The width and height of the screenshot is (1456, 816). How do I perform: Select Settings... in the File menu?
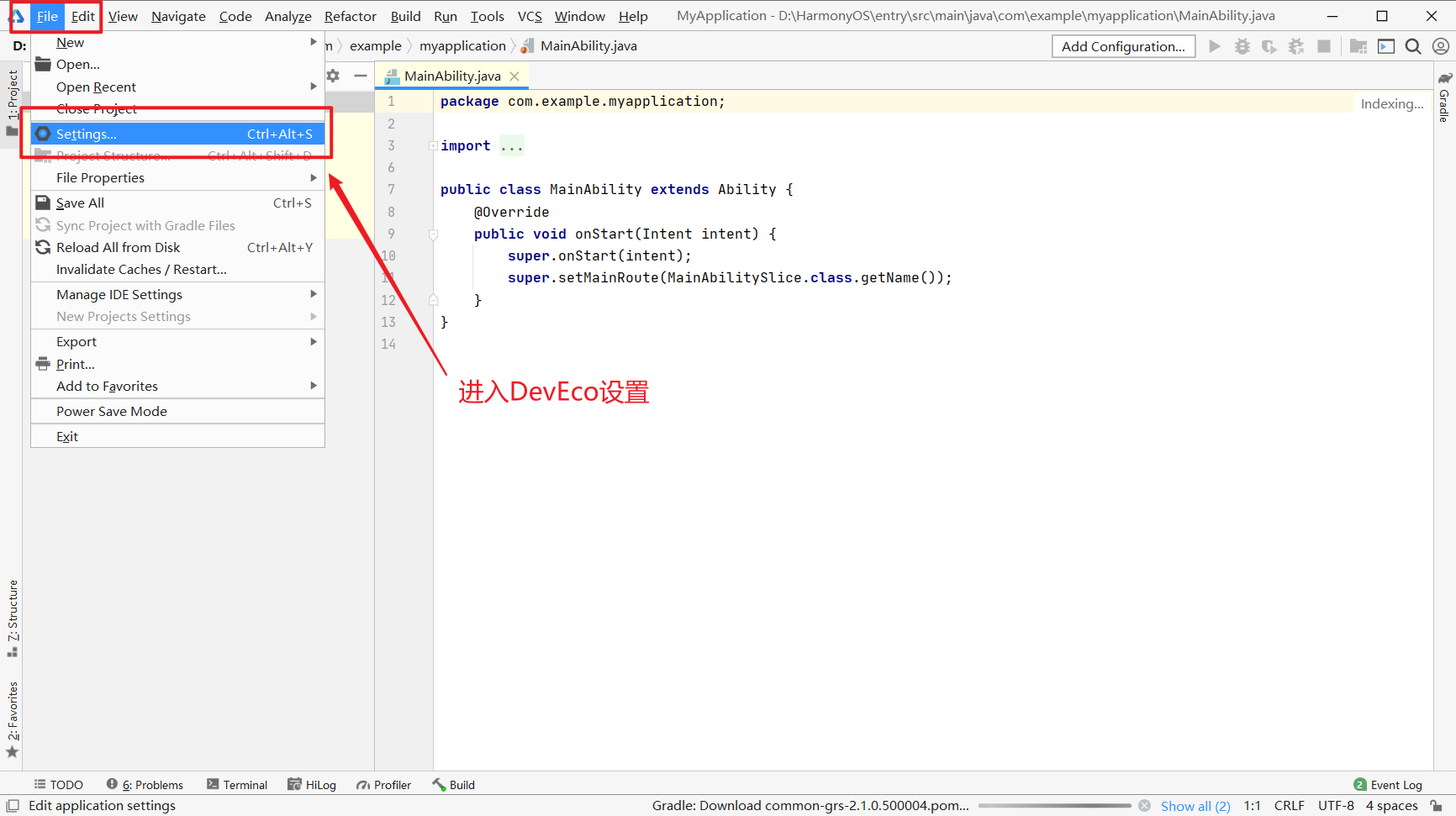pos(177,134)
